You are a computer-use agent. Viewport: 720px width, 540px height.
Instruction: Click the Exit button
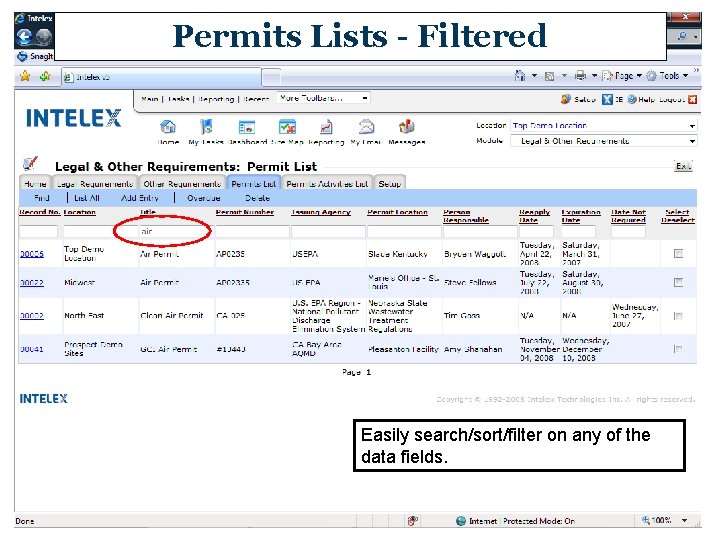(683, 166)
